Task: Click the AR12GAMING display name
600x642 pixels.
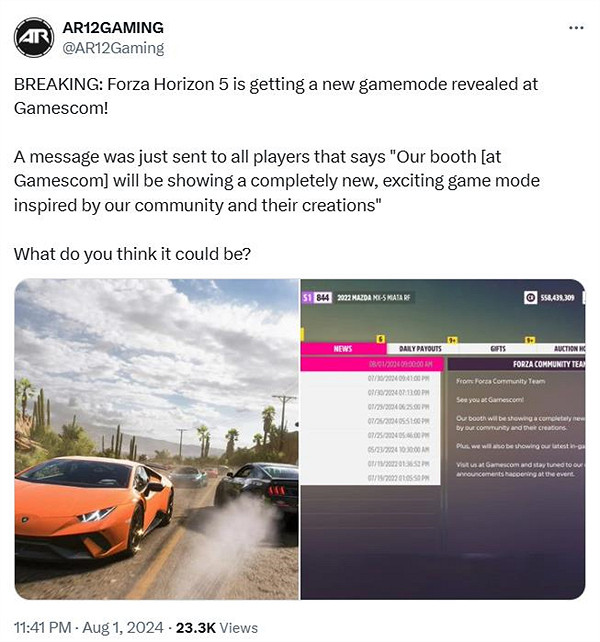Action: (113, 28)
